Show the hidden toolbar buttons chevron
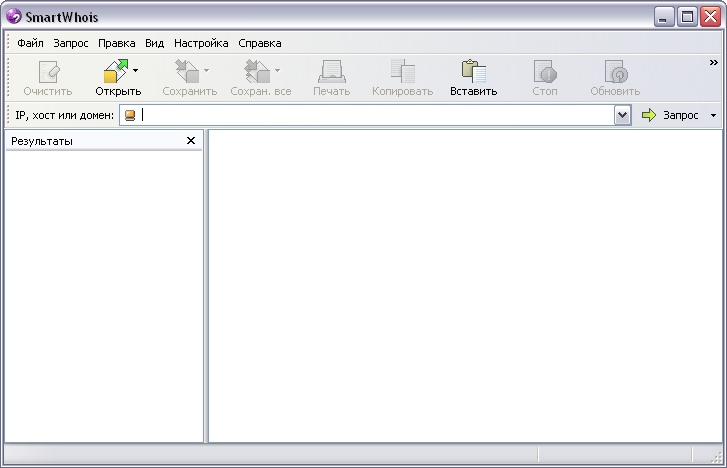 [x=714, y=63]
